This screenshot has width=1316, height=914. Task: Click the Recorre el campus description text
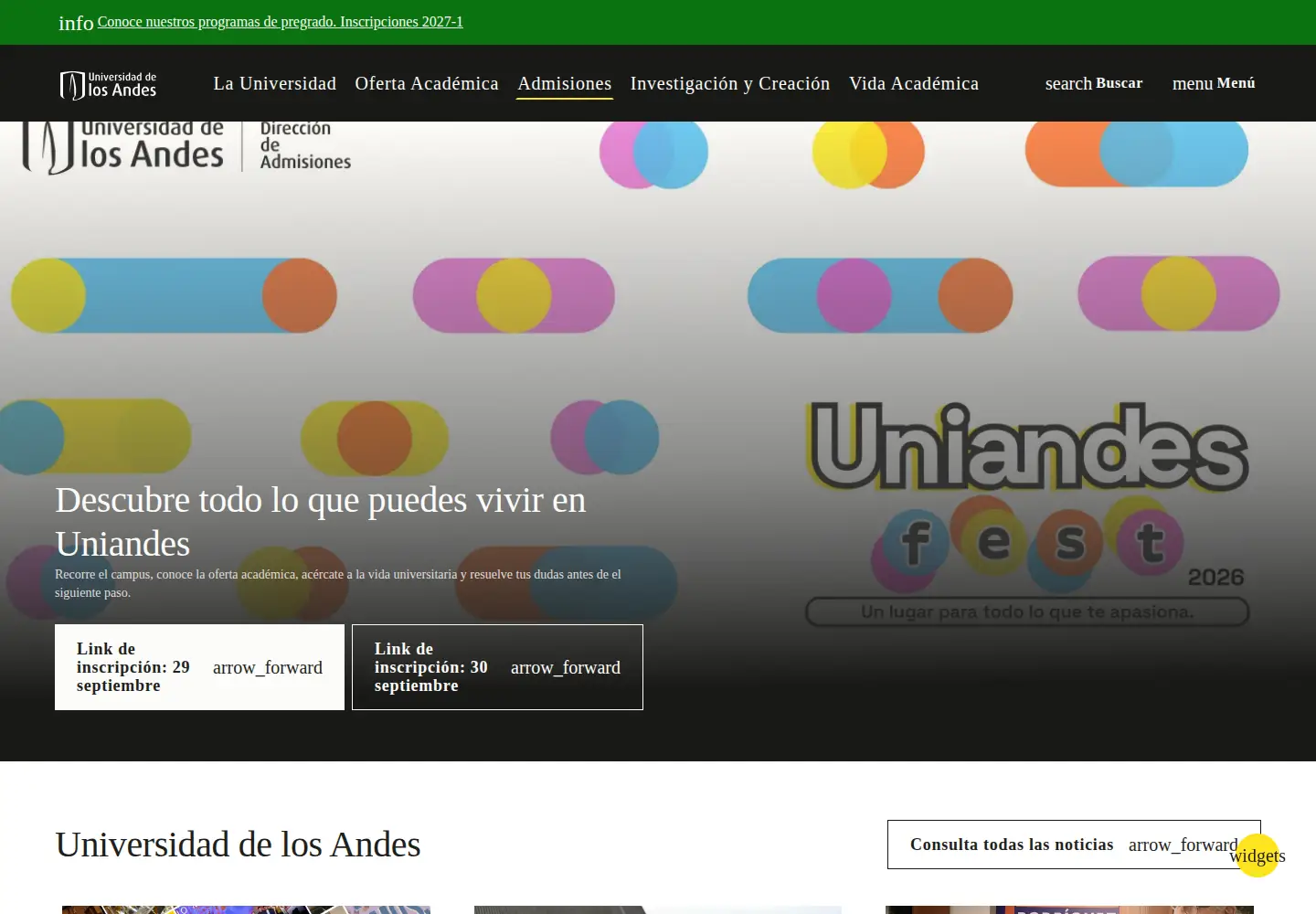[x=338, y=583]
